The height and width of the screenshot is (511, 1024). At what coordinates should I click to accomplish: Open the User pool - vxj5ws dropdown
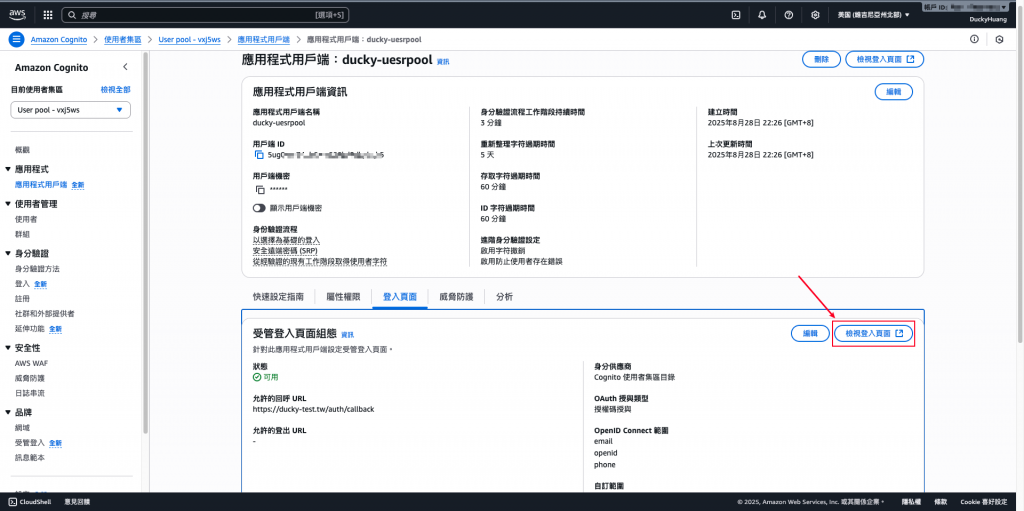pyautogui.click(x=71, y=110)
